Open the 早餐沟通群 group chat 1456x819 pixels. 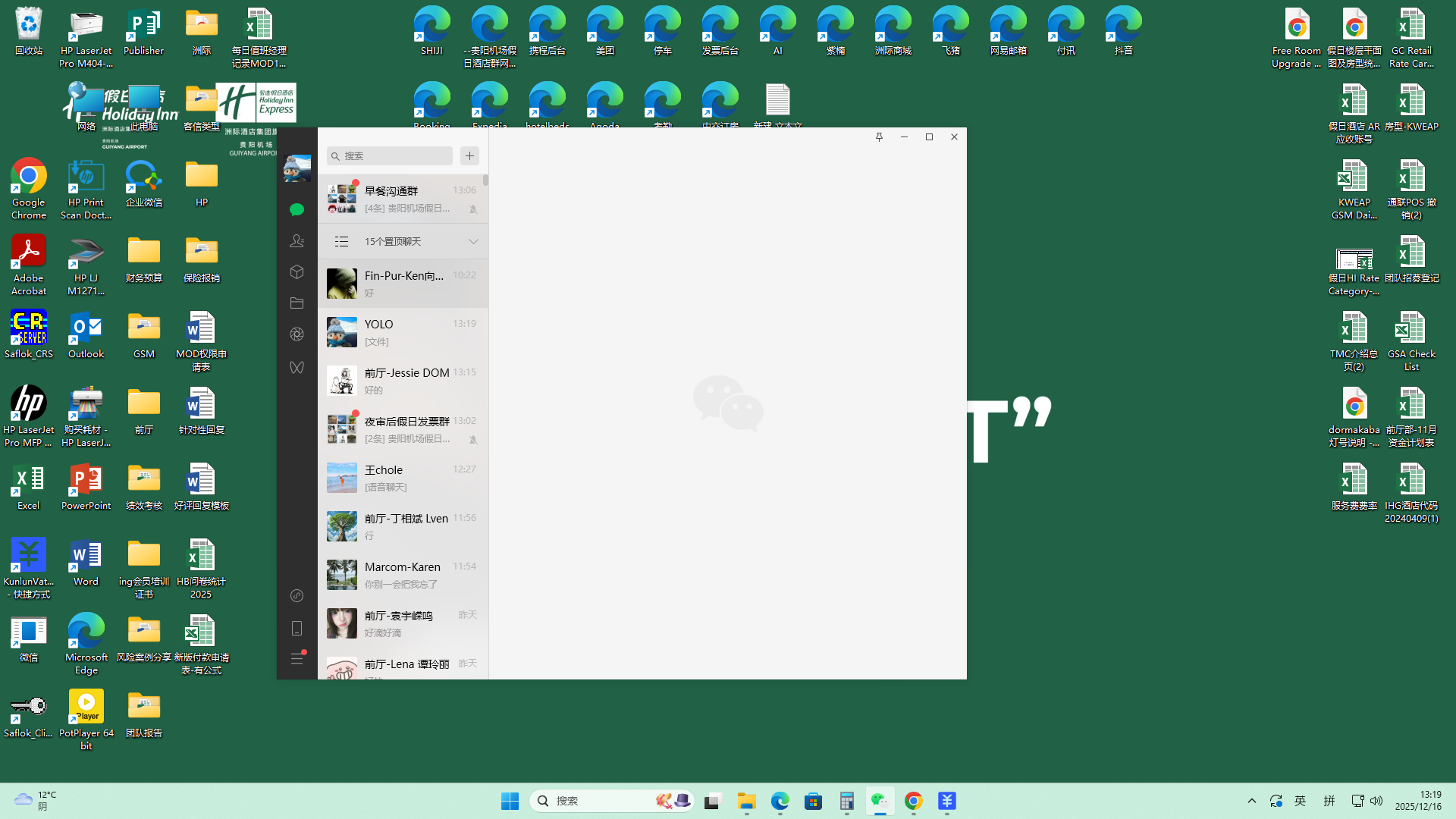[403, 199]
